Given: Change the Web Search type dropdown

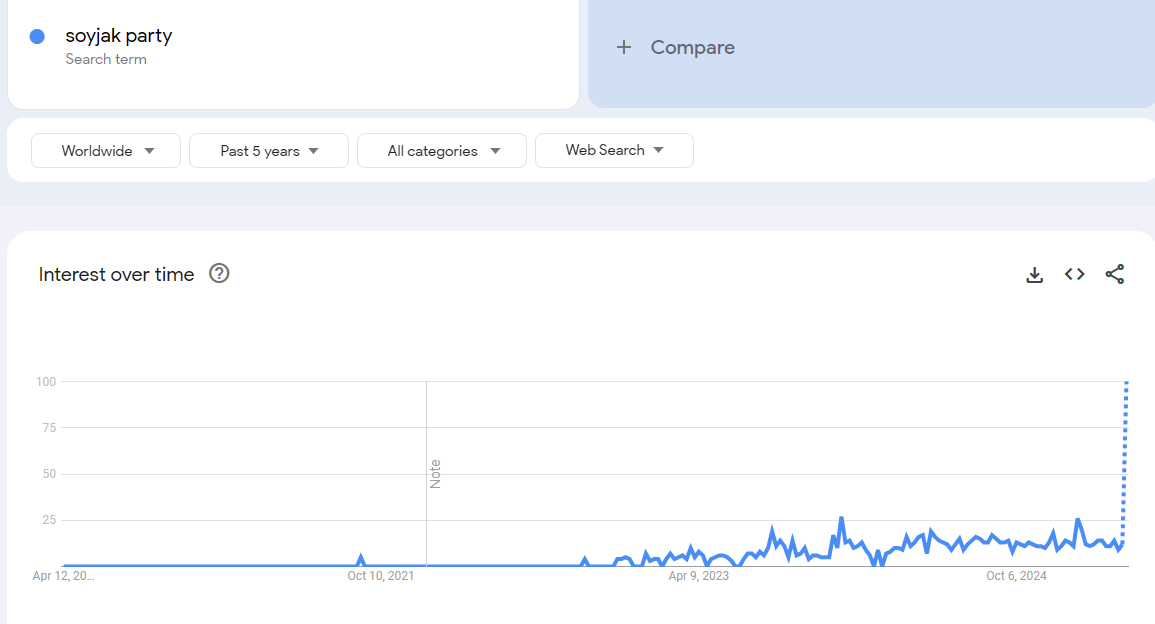Looking at the screenshot, I should pyautogui.click(x=614, y=150).
